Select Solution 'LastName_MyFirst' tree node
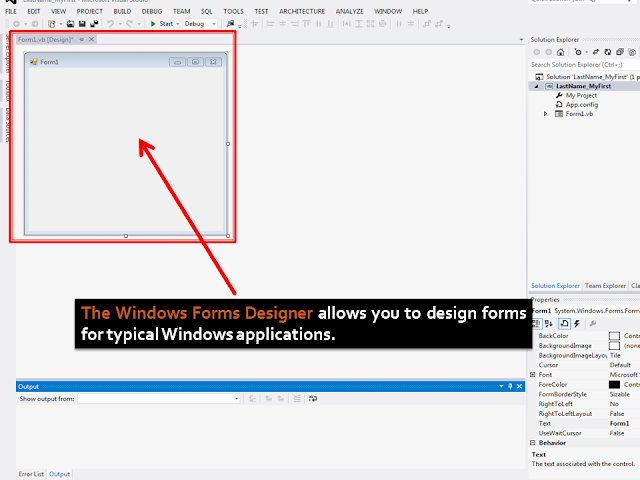The width and height of the screenshot is (640, 480). coord(587,77)
